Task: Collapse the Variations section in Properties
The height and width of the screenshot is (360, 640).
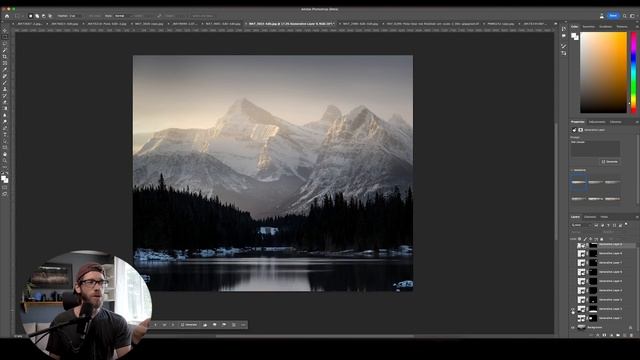Action: pos(572,170)
